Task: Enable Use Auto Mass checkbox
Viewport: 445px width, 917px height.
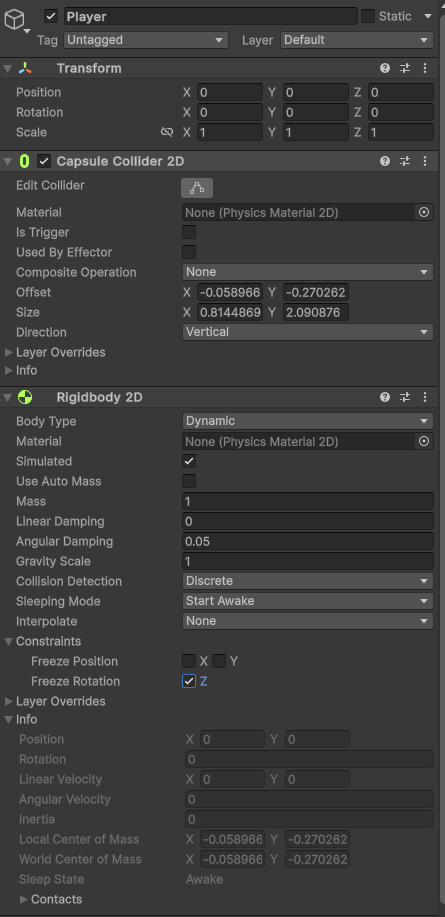Action: [189, 481]
